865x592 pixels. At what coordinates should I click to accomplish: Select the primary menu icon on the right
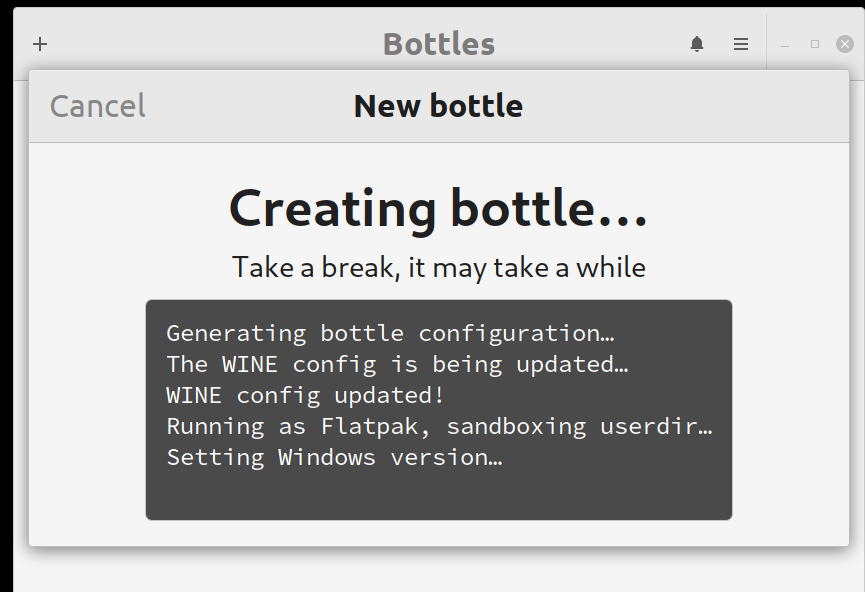click(x=740, y=44)
